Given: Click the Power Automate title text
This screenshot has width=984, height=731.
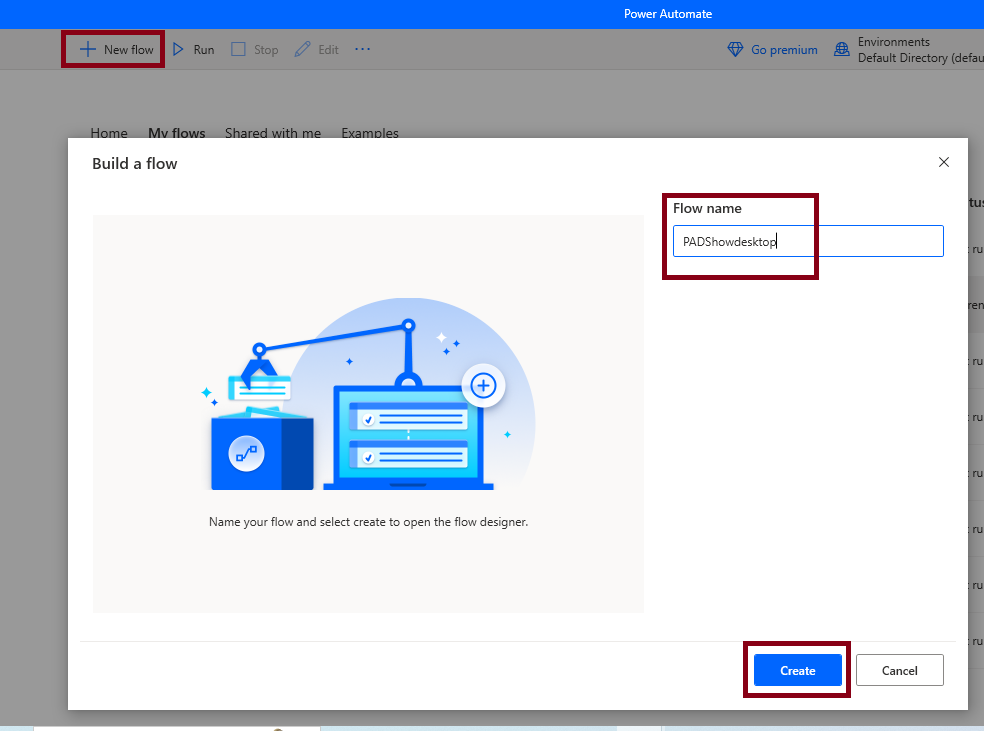Looking at the screenshot, I should [x=668, y=14].
